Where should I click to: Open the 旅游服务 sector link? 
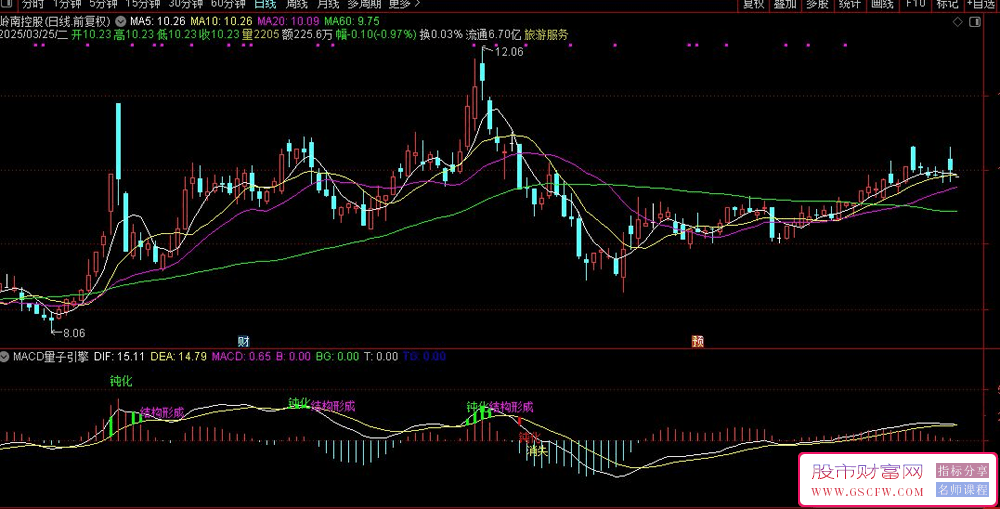click(x=546, y=34)
